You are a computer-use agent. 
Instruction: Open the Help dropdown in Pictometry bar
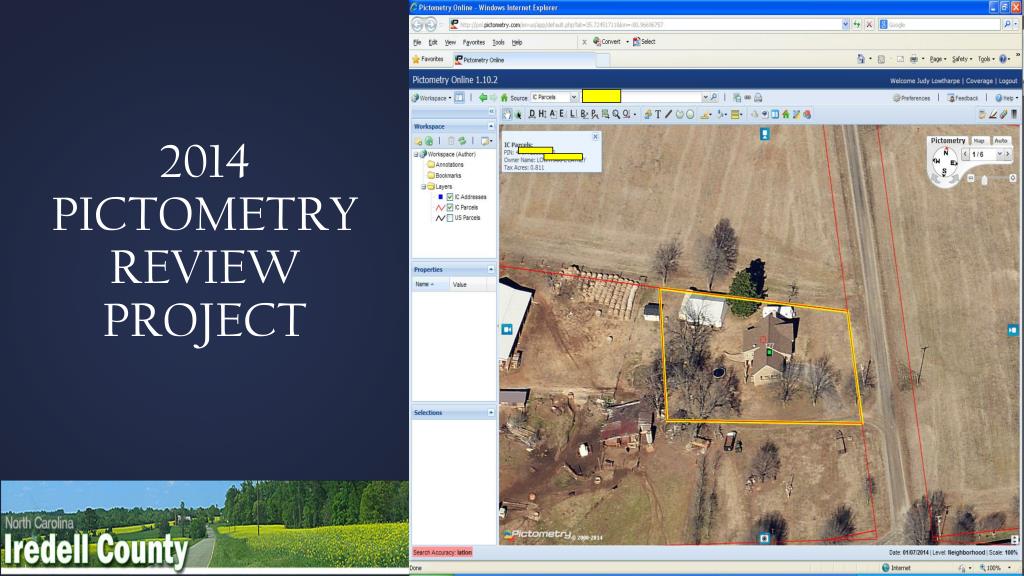point(1006,98)
